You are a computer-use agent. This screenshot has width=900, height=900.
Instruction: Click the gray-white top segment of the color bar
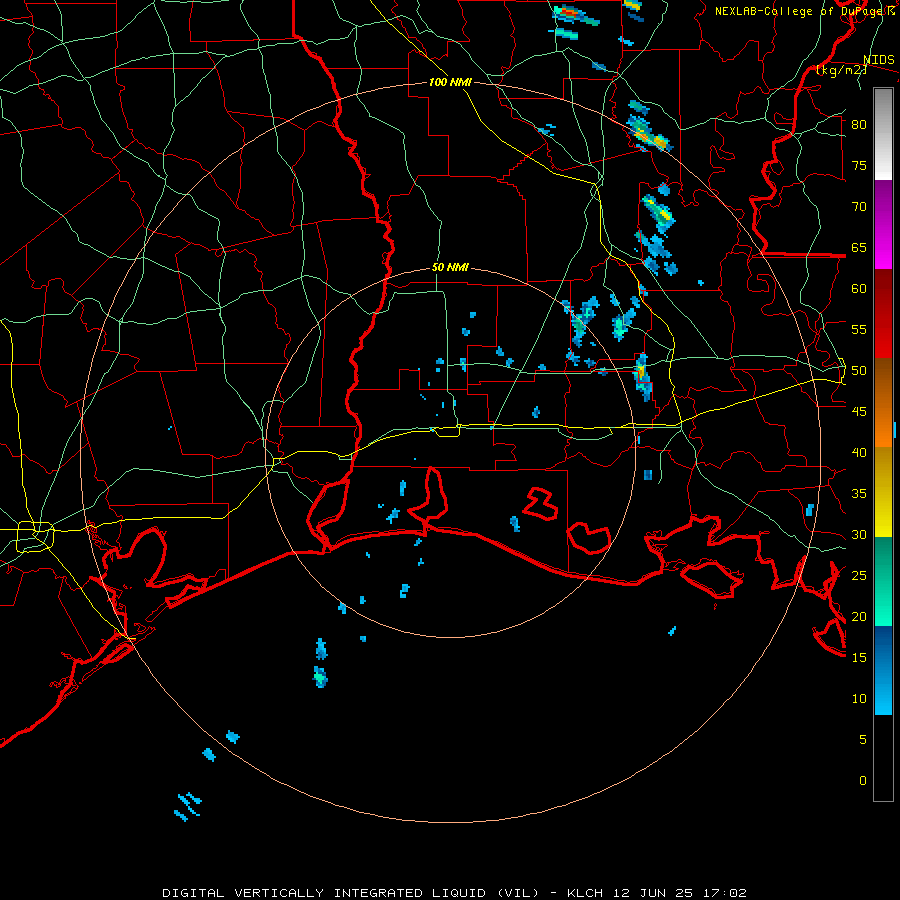click(883, 134)
